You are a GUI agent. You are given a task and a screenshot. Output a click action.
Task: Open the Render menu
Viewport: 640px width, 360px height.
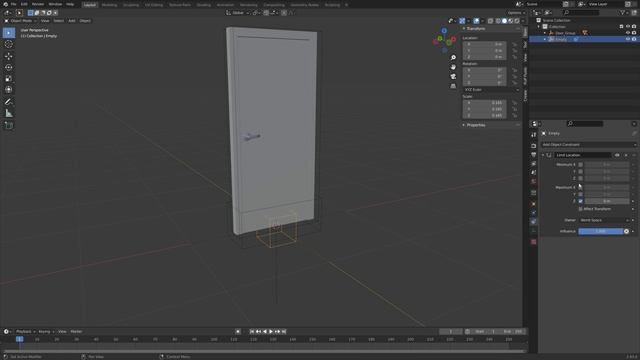(38, 4)
